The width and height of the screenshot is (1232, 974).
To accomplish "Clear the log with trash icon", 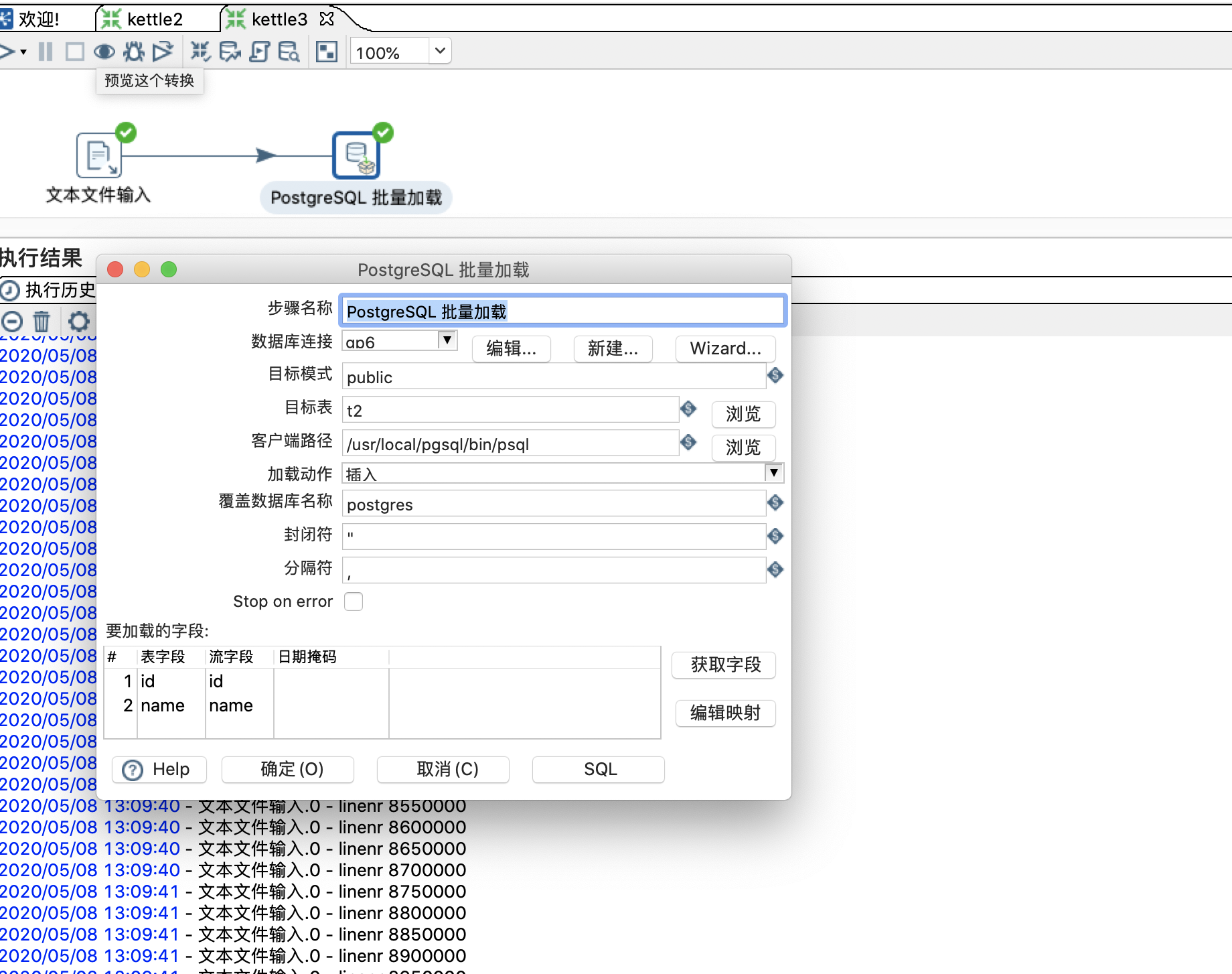I will click(42, 322).
